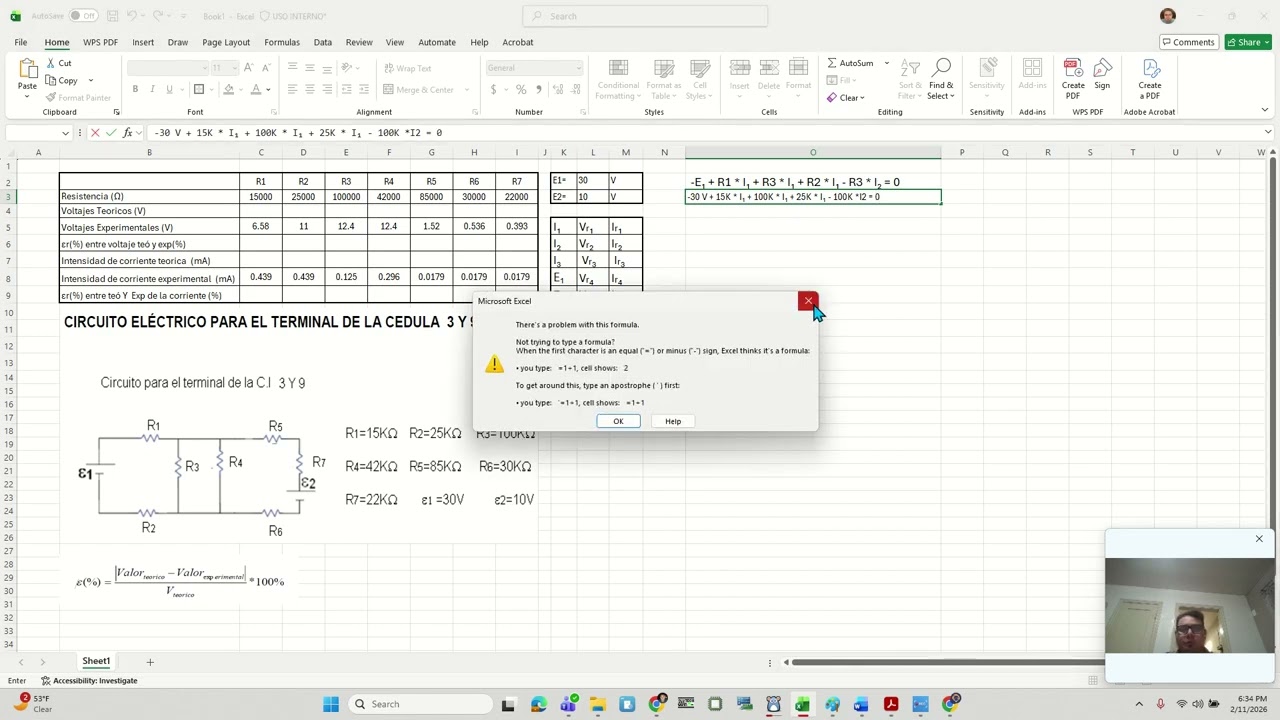Select the Sheet1 tab
This screenshot has width=1280, height=720.
tap(96, 661)
